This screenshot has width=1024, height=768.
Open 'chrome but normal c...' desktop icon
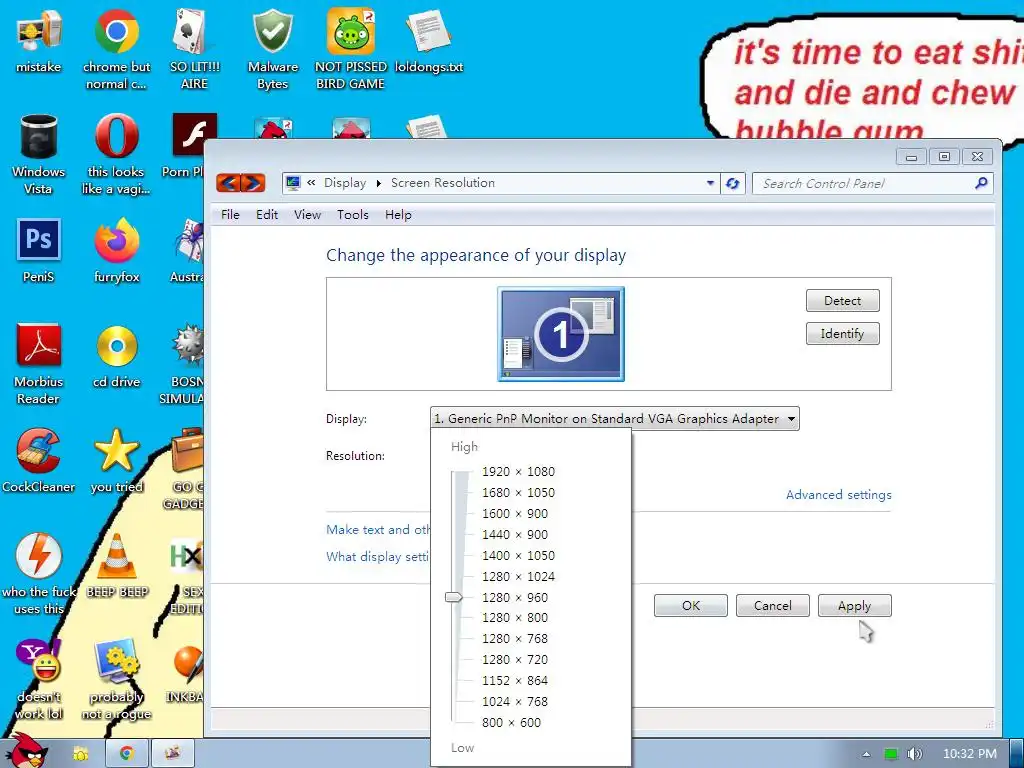pyautogui.click(x=116, y=49)
